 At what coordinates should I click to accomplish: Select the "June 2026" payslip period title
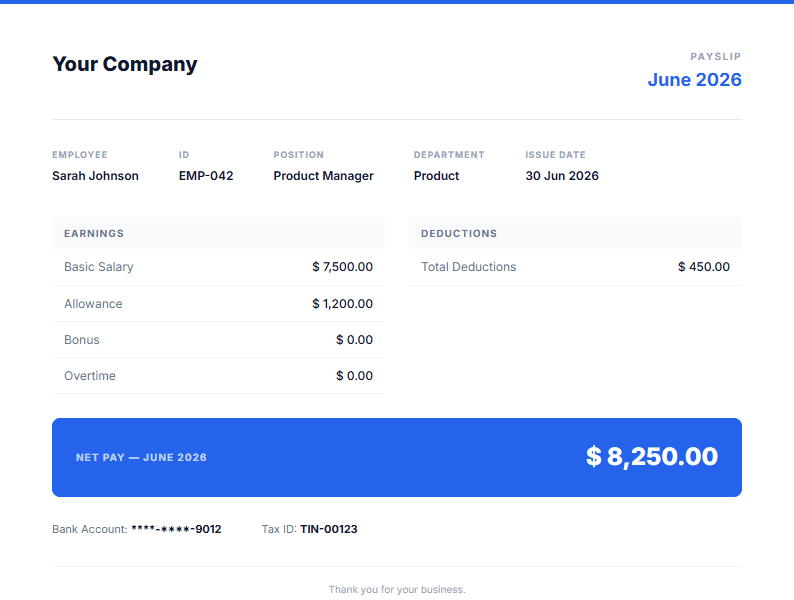point(694,79)
